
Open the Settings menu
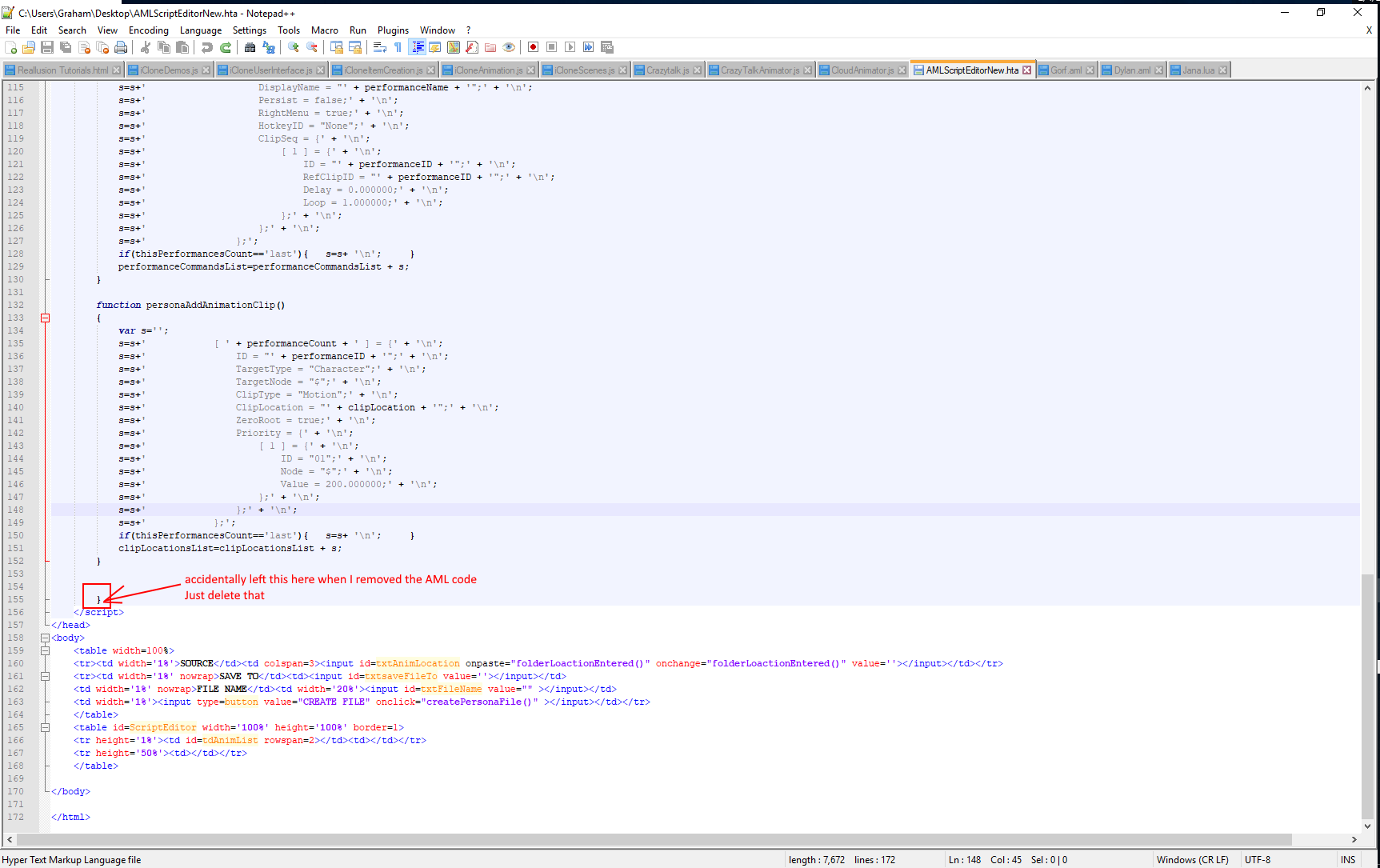(250, 30)
